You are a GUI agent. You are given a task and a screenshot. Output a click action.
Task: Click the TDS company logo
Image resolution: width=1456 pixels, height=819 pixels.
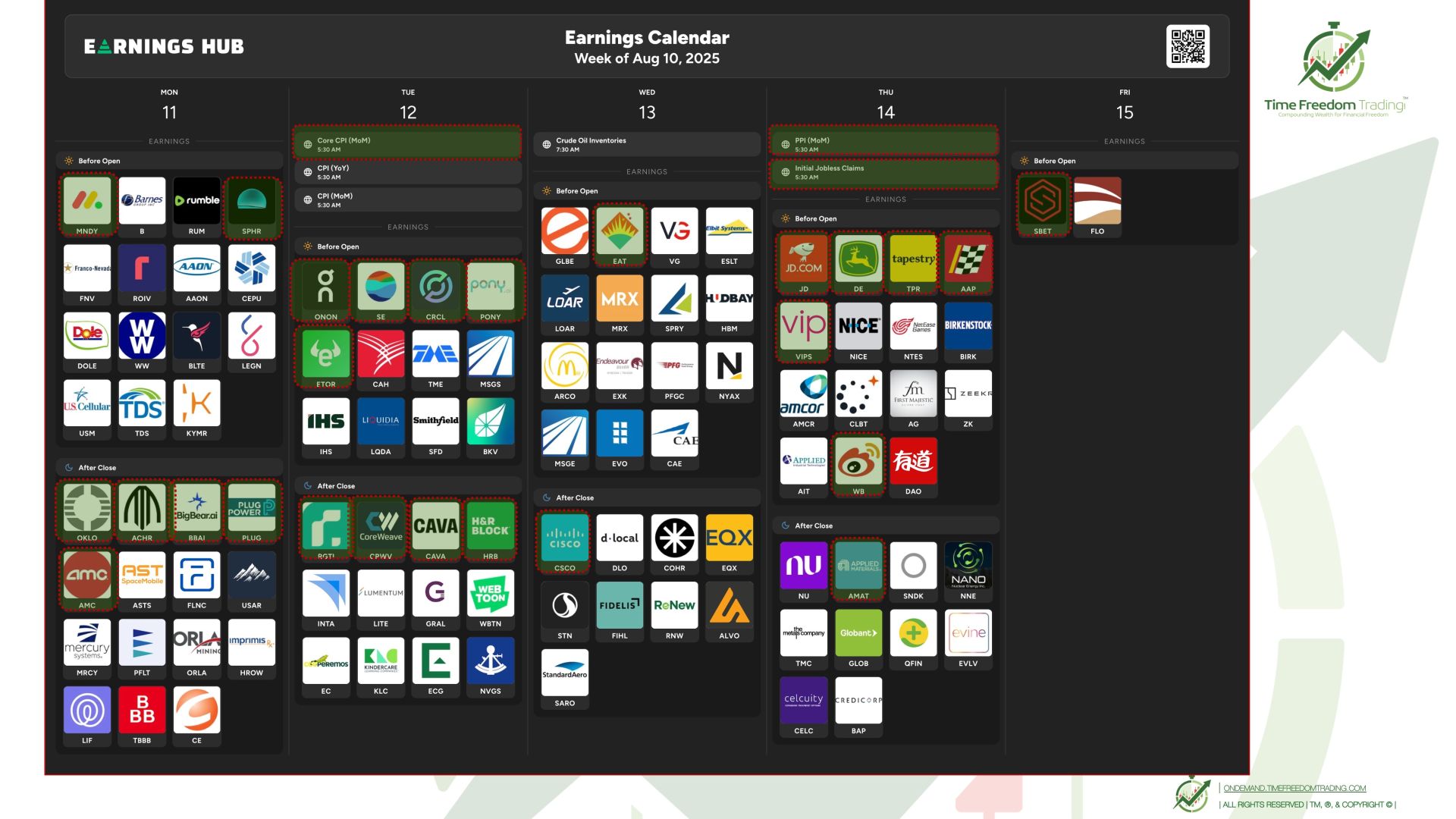[x=142, y=403]
